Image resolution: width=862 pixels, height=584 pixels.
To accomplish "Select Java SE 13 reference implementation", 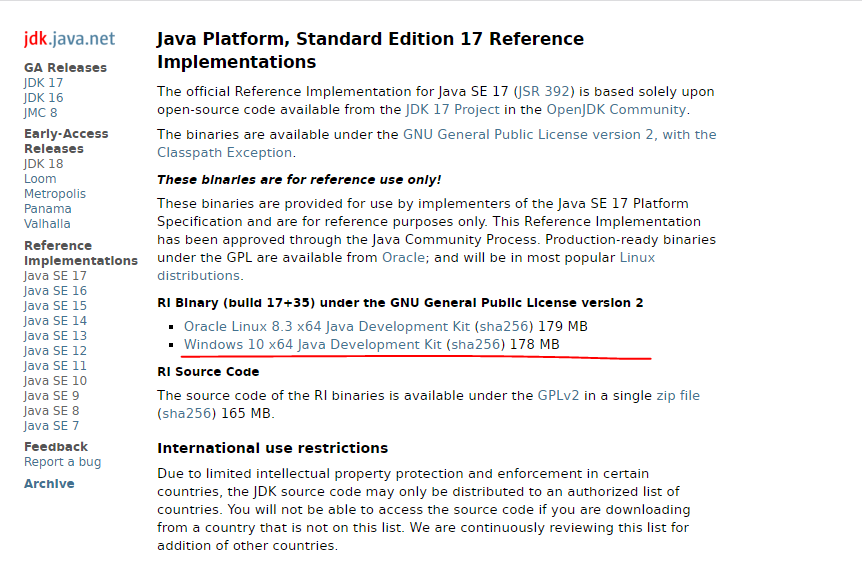I will [x=56, y=336].
